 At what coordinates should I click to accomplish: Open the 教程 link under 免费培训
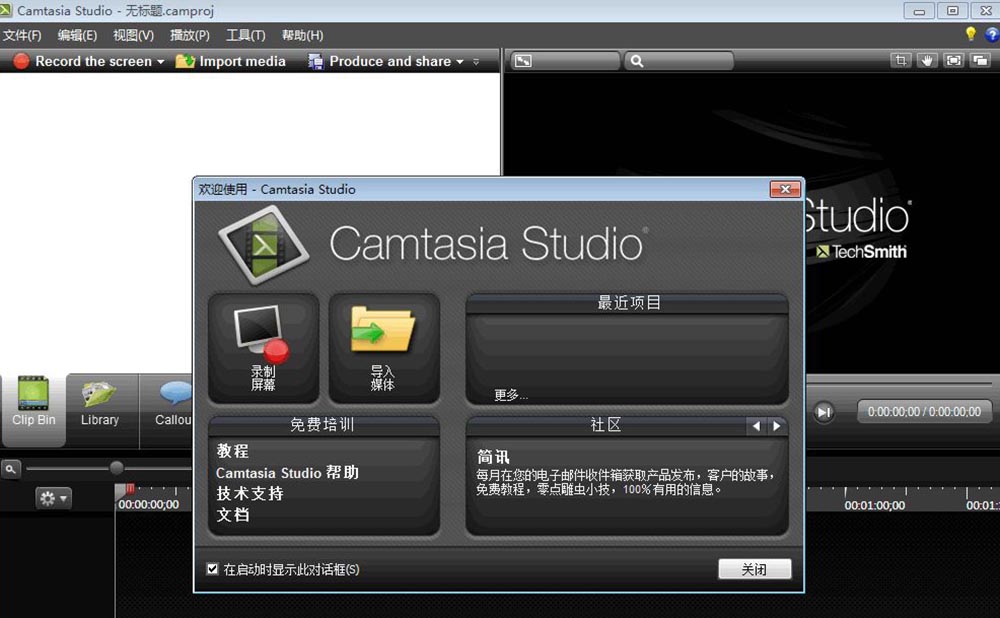(x=233, y=451)
